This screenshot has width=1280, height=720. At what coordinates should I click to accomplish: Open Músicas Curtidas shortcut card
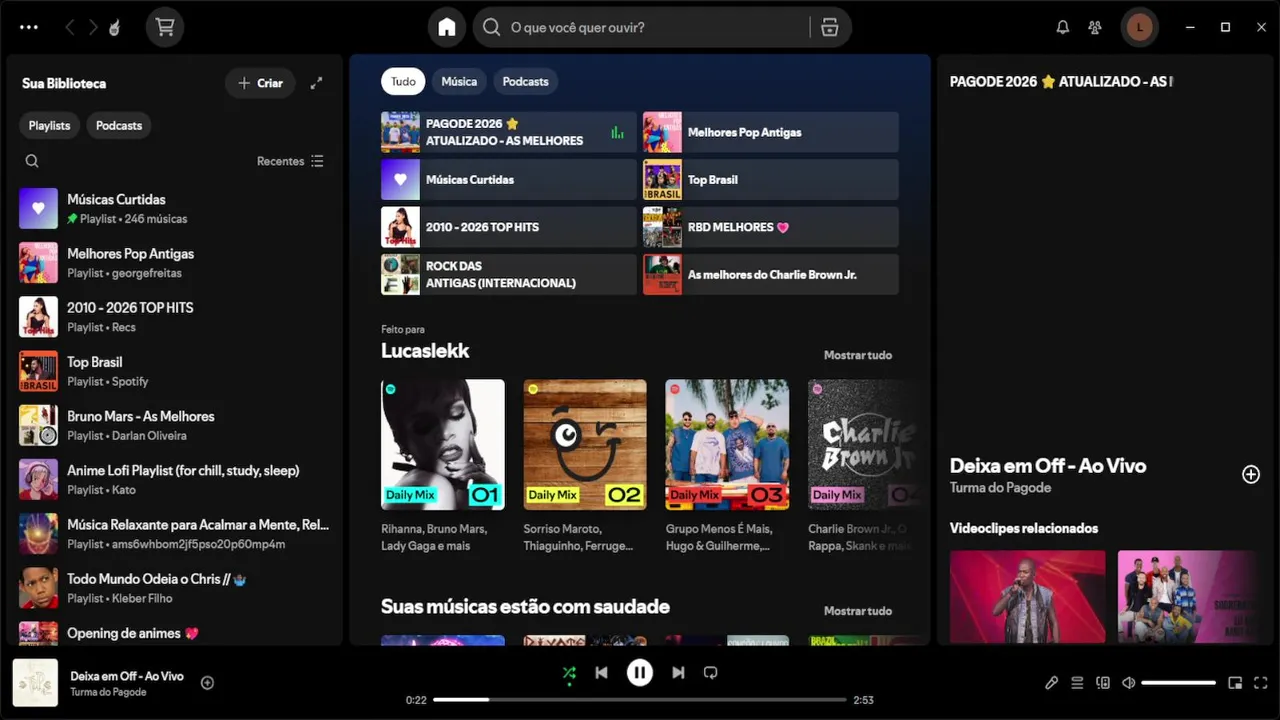(x=508, y=179)
